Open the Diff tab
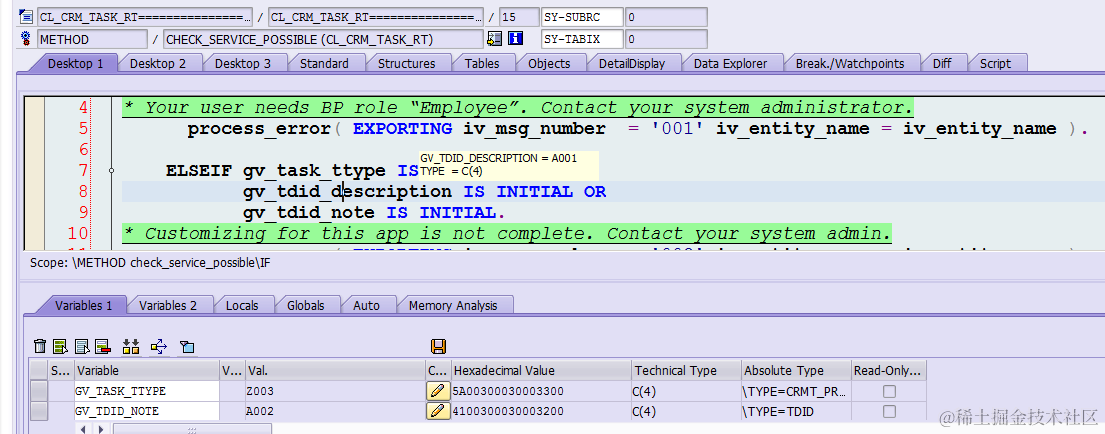Viewport: 1105px width, 434px height. point(942,63)
